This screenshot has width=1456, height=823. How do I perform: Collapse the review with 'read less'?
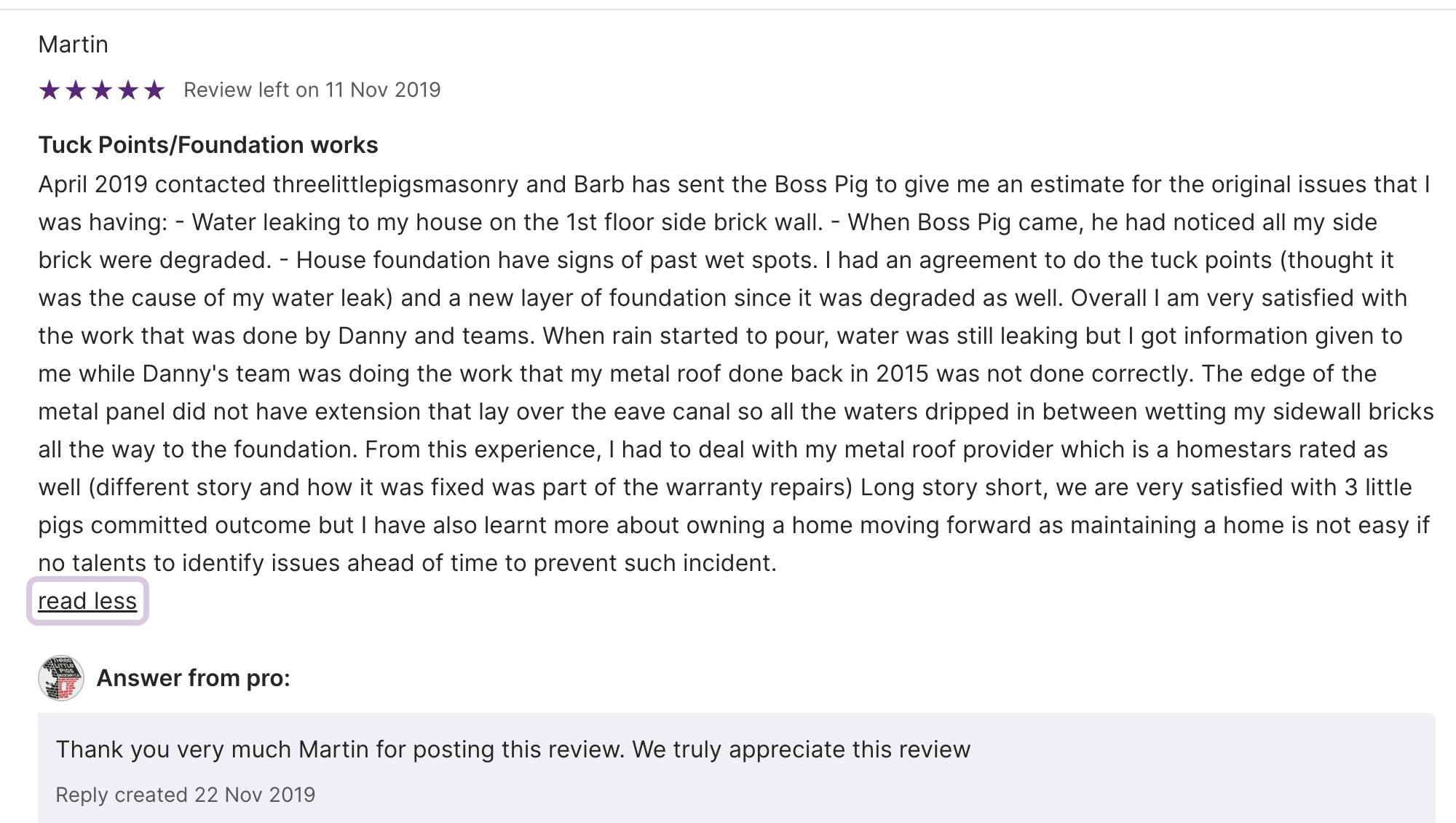coord(87,601)
